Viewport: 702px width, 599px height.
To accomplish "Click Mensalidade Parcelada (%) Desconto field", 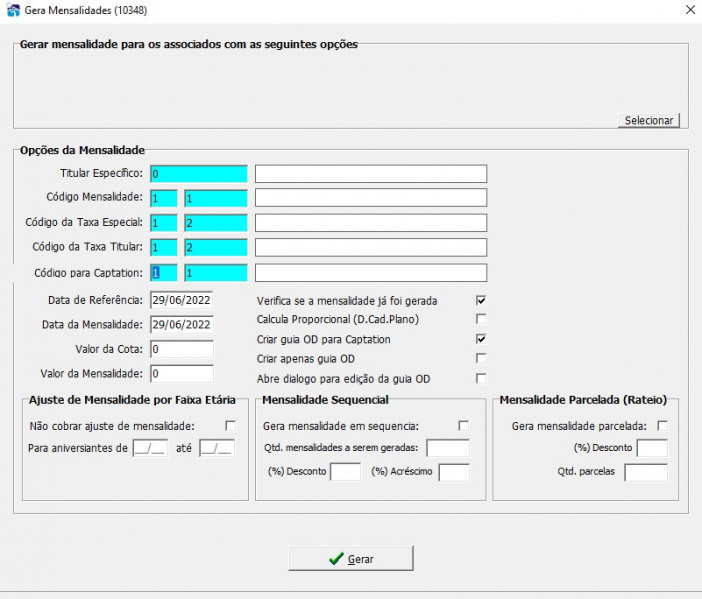I will 652,448.
